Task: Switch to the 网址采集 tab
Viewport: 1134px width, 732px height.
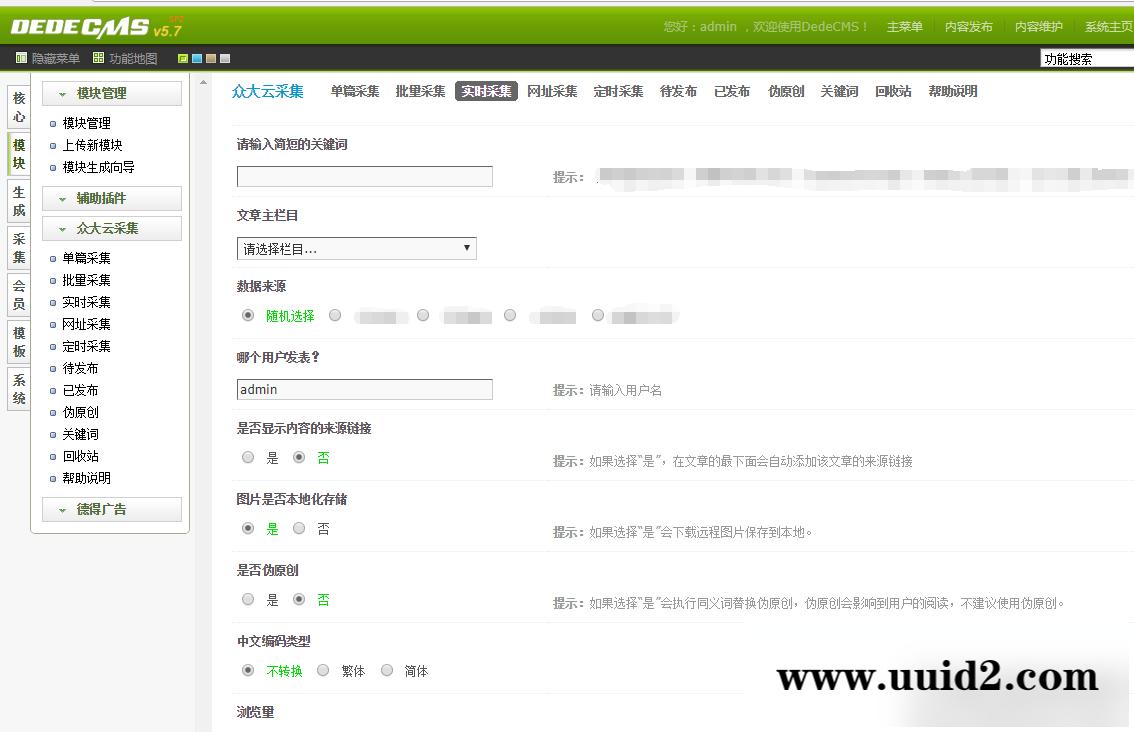Action: click(x=551, y=91)
